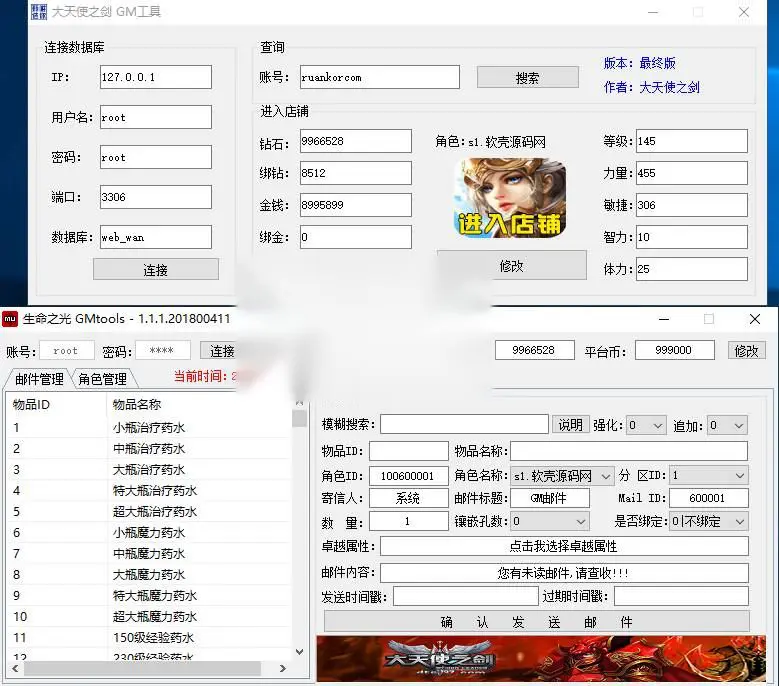This screenshot has width=779, height=686.
Task: Click the 搜索 button
Action: pos(528,77)
